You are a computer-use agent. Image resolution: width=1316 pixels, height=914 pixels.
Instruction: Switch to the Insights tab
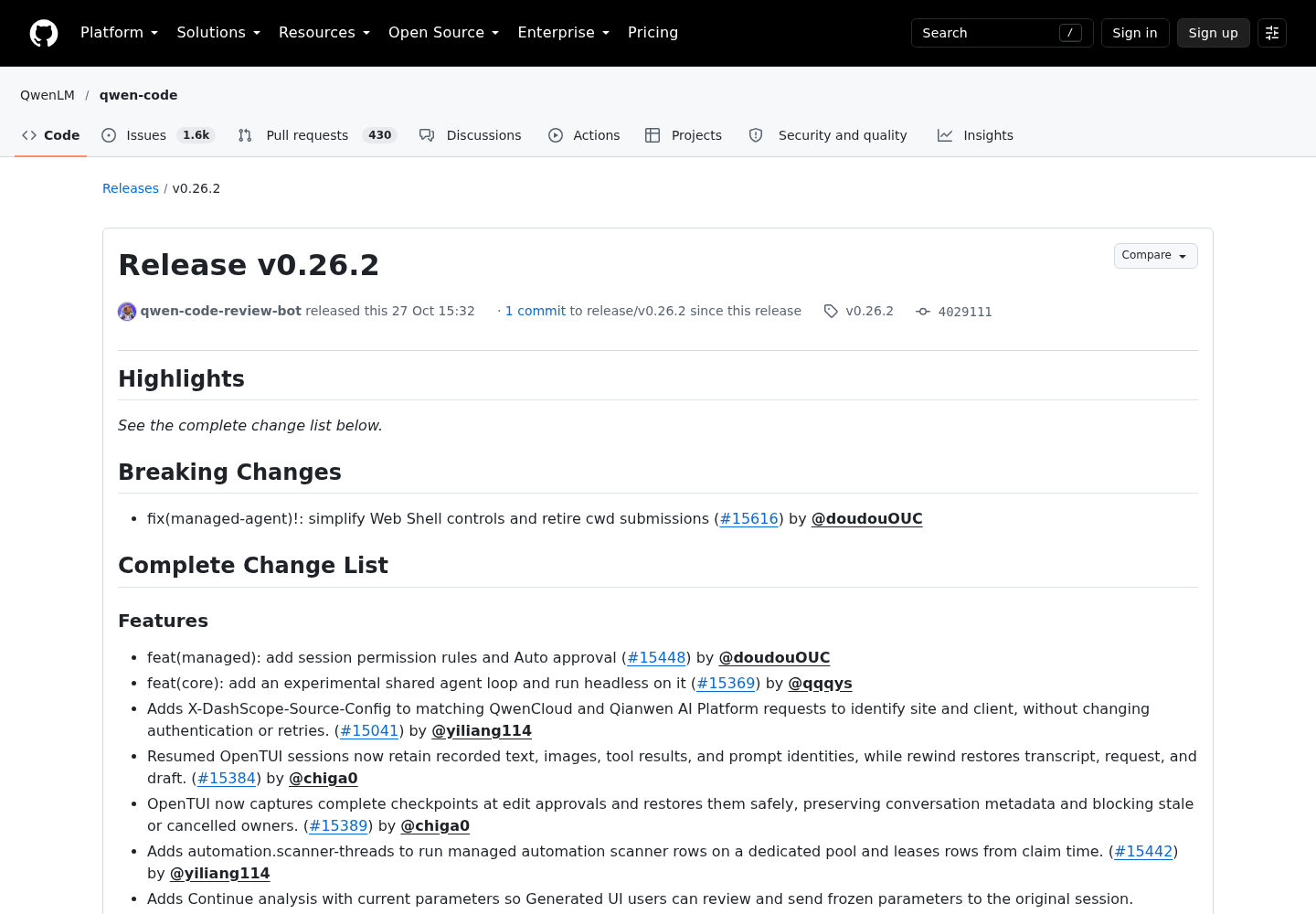975,135
